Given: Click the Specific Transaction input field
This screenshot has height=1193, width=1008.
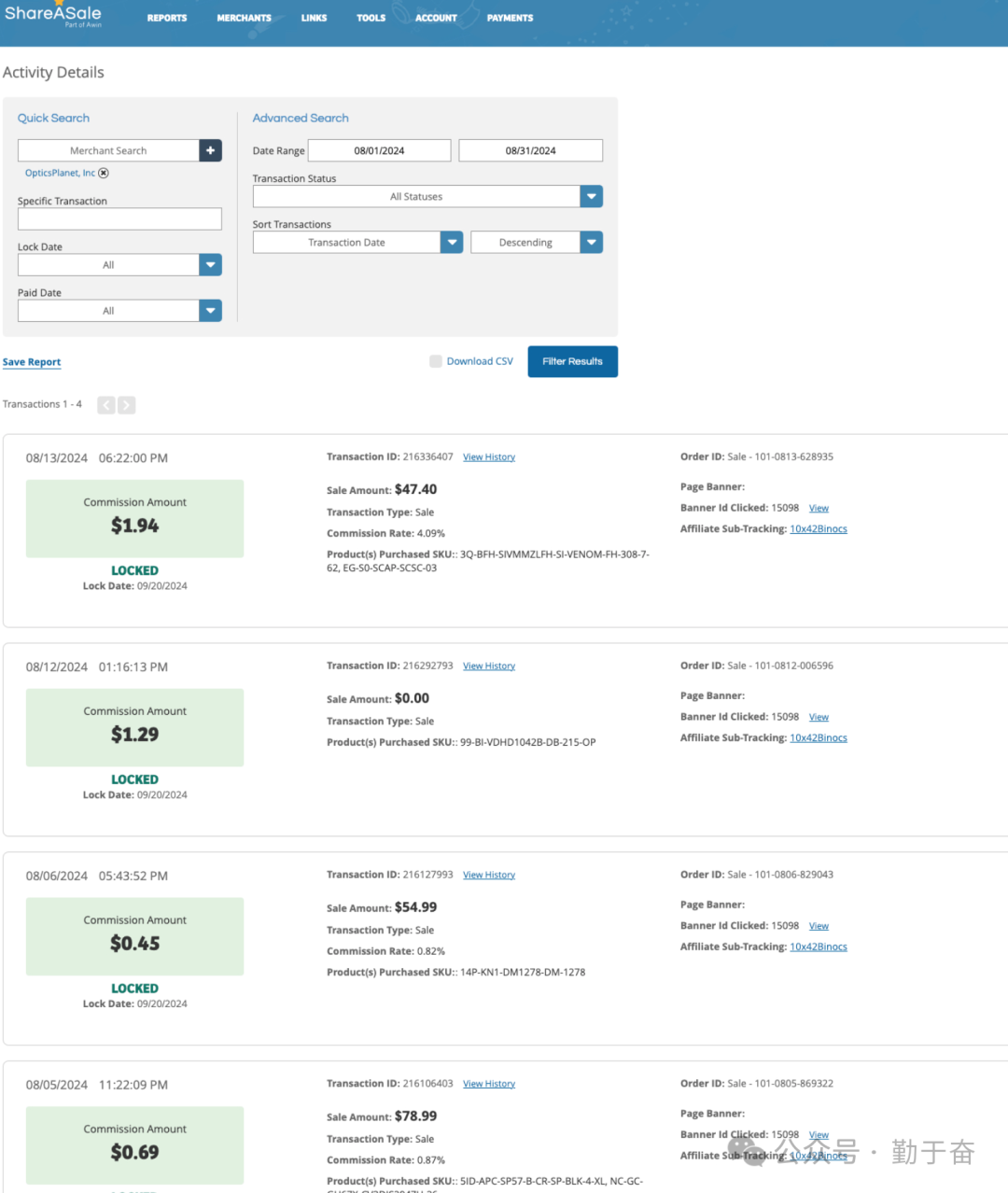Looking at the screenshot, I should [119, 219].
